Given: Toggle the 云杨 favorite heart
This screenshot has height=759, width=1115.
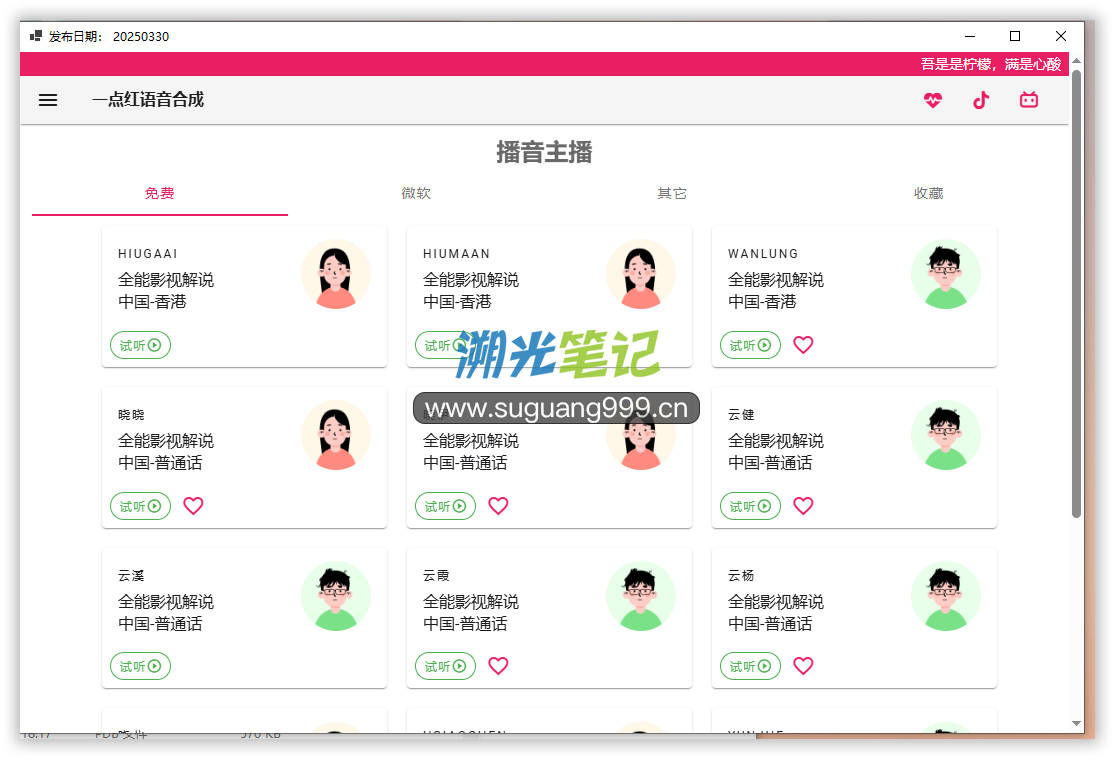Looking at the screenshot, I should pyautogui.click(x=804, y=666).
